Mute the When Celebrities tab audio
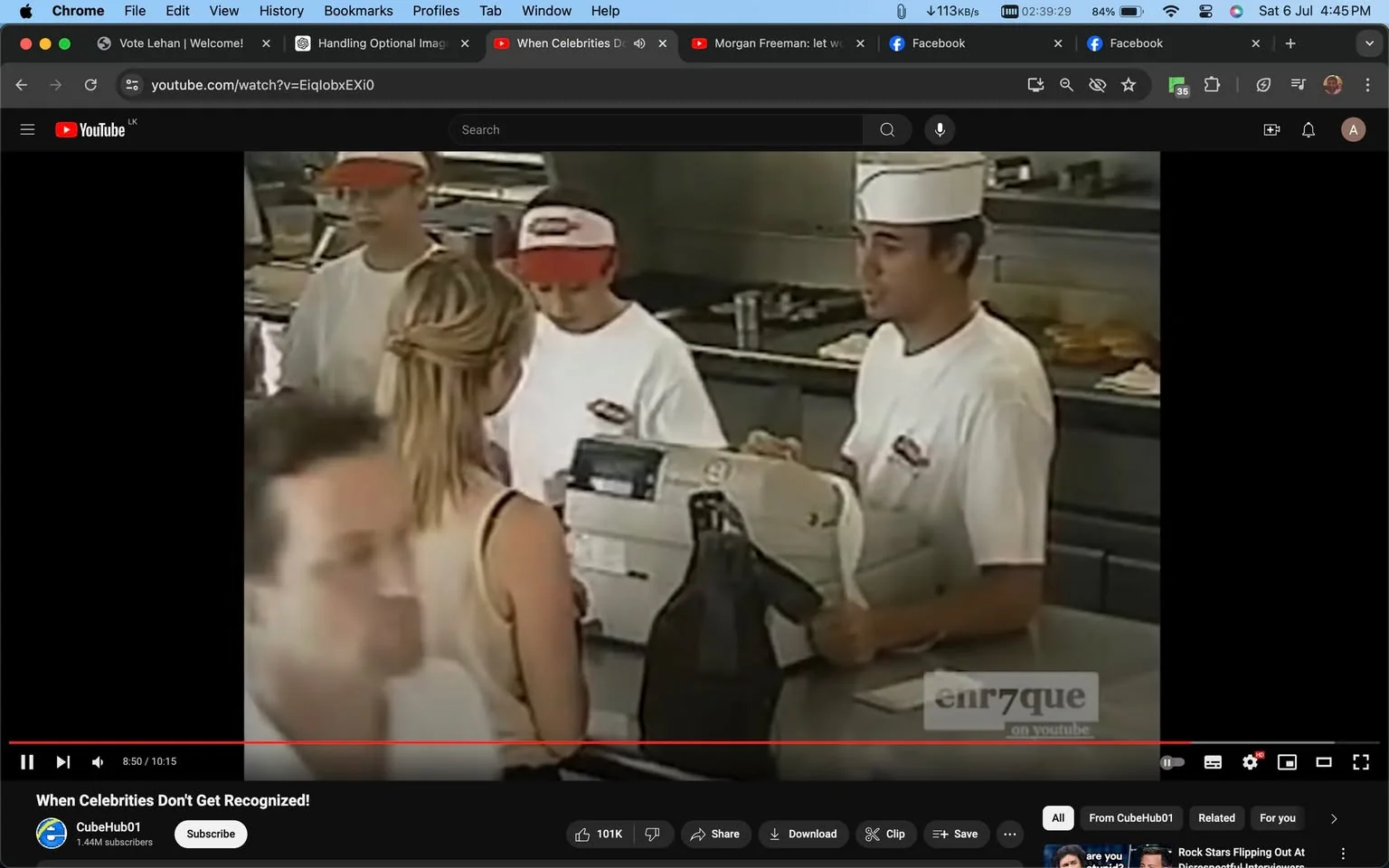The width and height of the screenshot is (1389, 868). coord(639,43)
